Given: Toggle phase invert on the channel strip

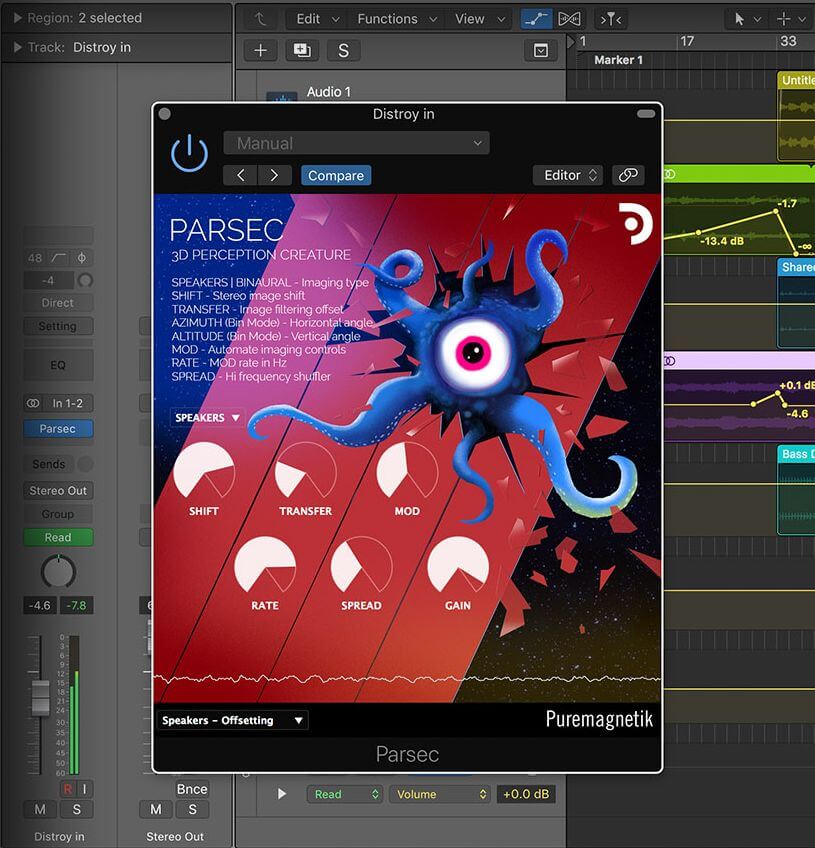Looking at the screenshot, I should (82, 258).
